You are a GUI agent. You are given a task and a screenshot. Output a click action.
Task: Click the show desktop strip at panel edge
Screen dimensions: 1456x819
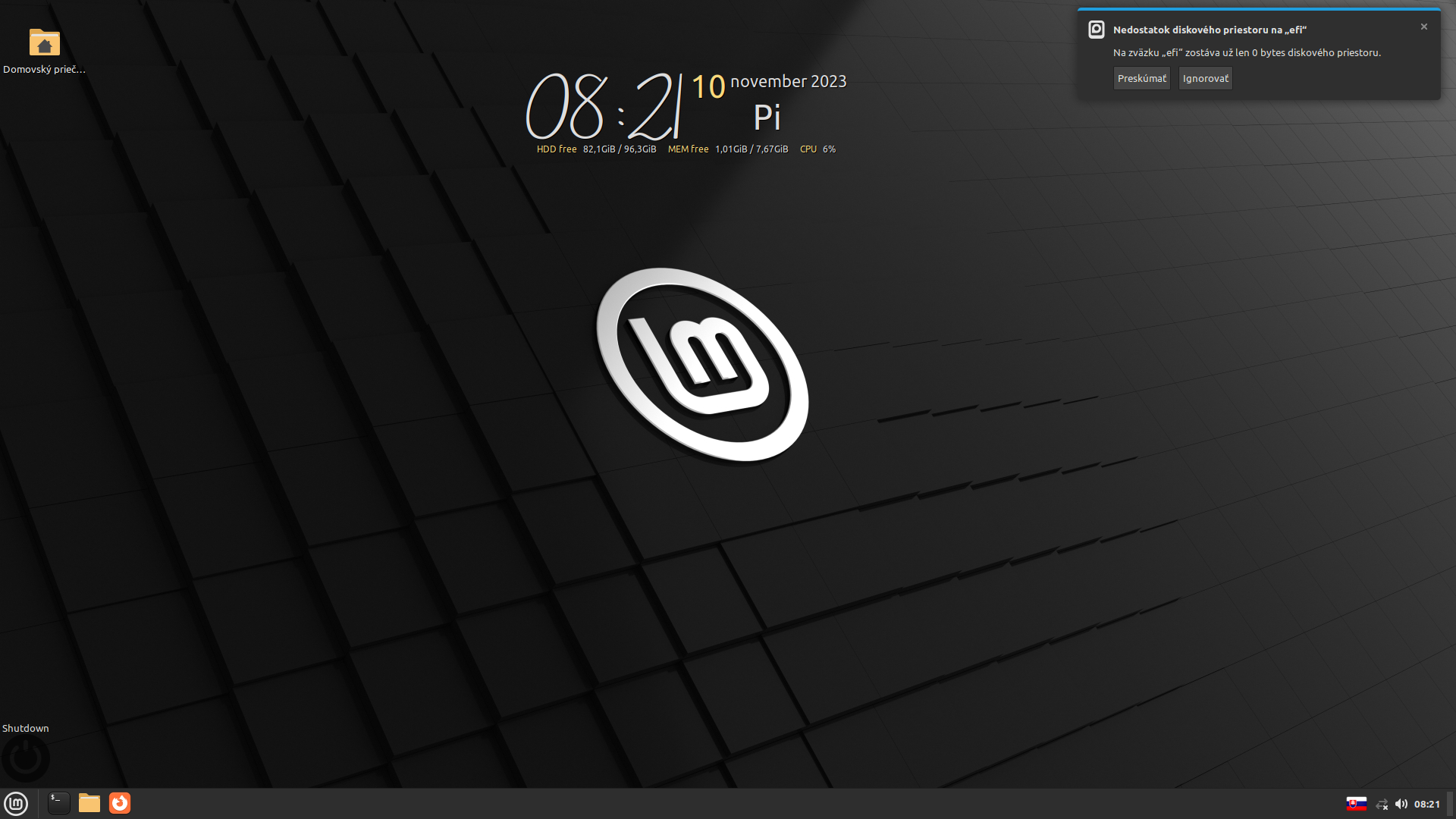tap(1449, 804)
